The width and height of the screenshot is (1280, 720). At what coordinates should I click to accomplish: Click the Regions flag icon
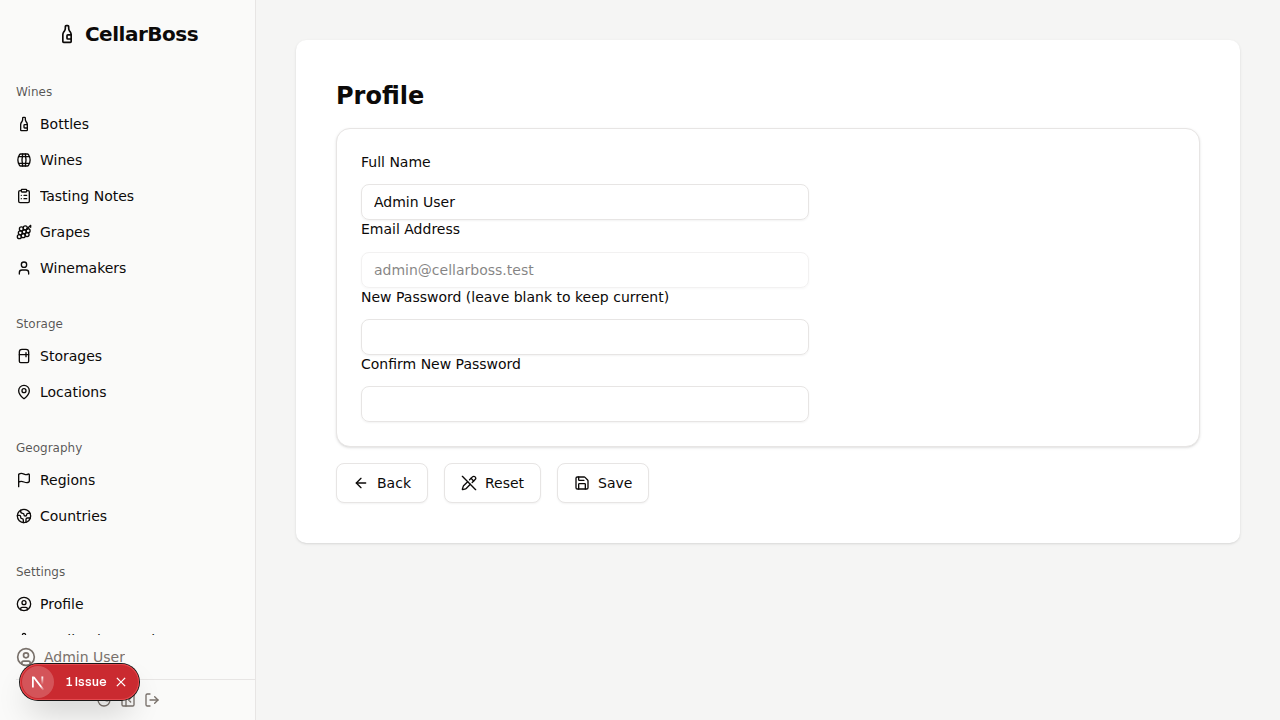(x=24, y=480)
